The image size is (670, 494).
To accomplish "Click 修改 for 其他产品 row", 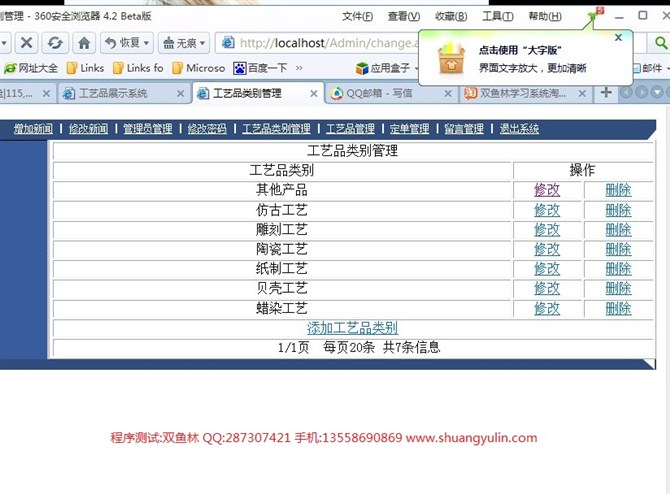I will [547, 190].
